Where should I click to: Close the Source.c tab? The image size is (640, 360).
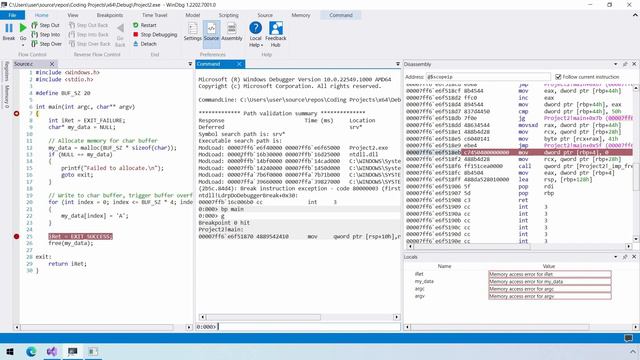[x=52, y=64]
